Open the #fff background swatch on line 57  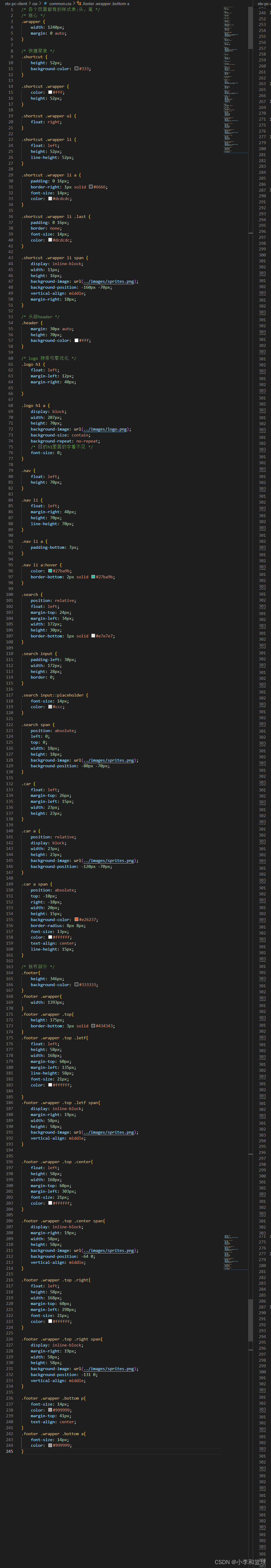(x=77, y=340)
